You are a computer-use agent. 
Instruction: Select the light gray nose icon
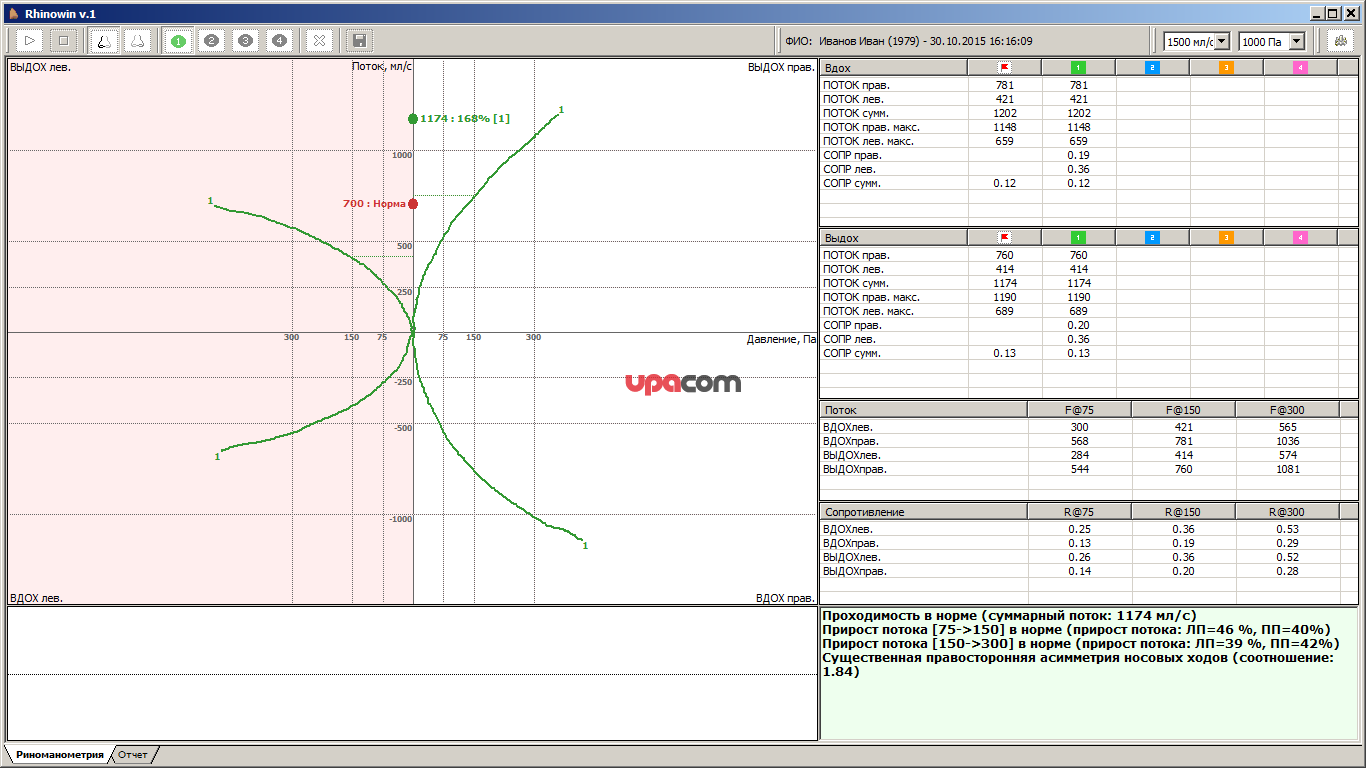tap(137, 41)
